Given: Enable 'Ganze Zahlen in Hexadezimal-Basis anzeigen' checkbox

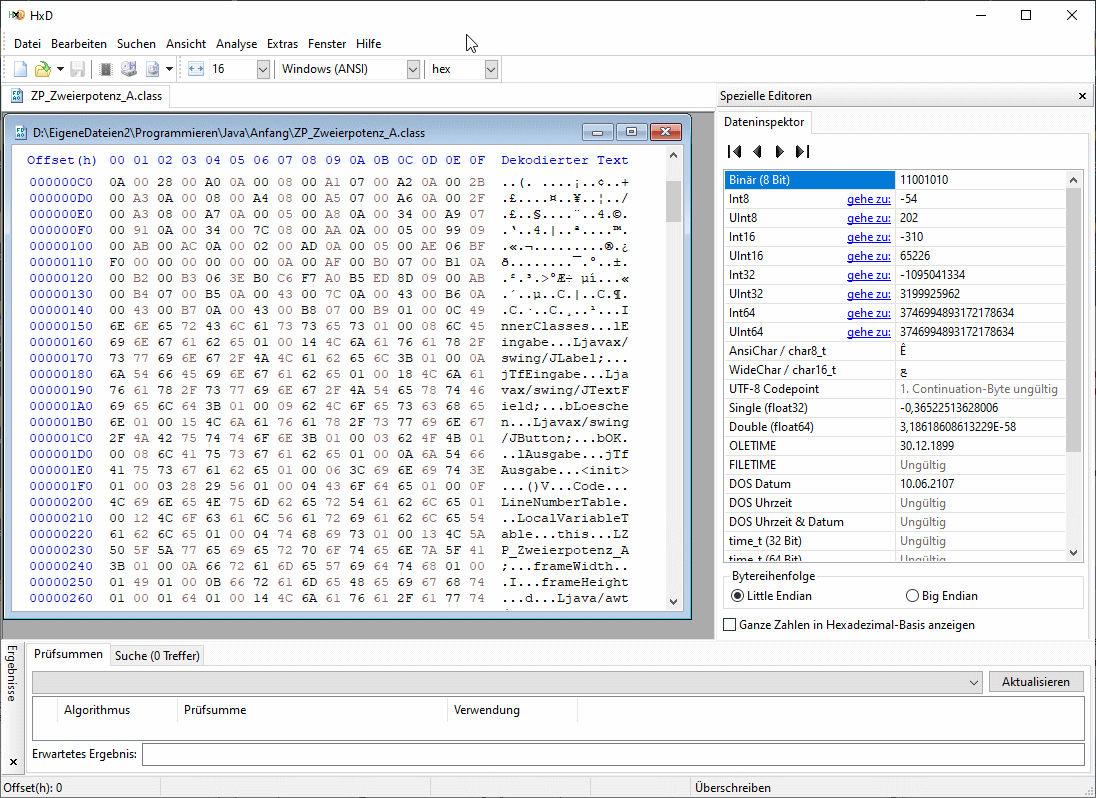Looking at the screenshot, I should click(x=729, y=625).
